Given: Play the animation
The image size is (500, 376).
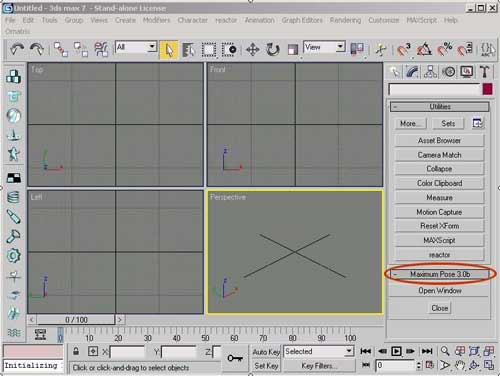Looking at the screenshot, I should (x=396, y=351).
